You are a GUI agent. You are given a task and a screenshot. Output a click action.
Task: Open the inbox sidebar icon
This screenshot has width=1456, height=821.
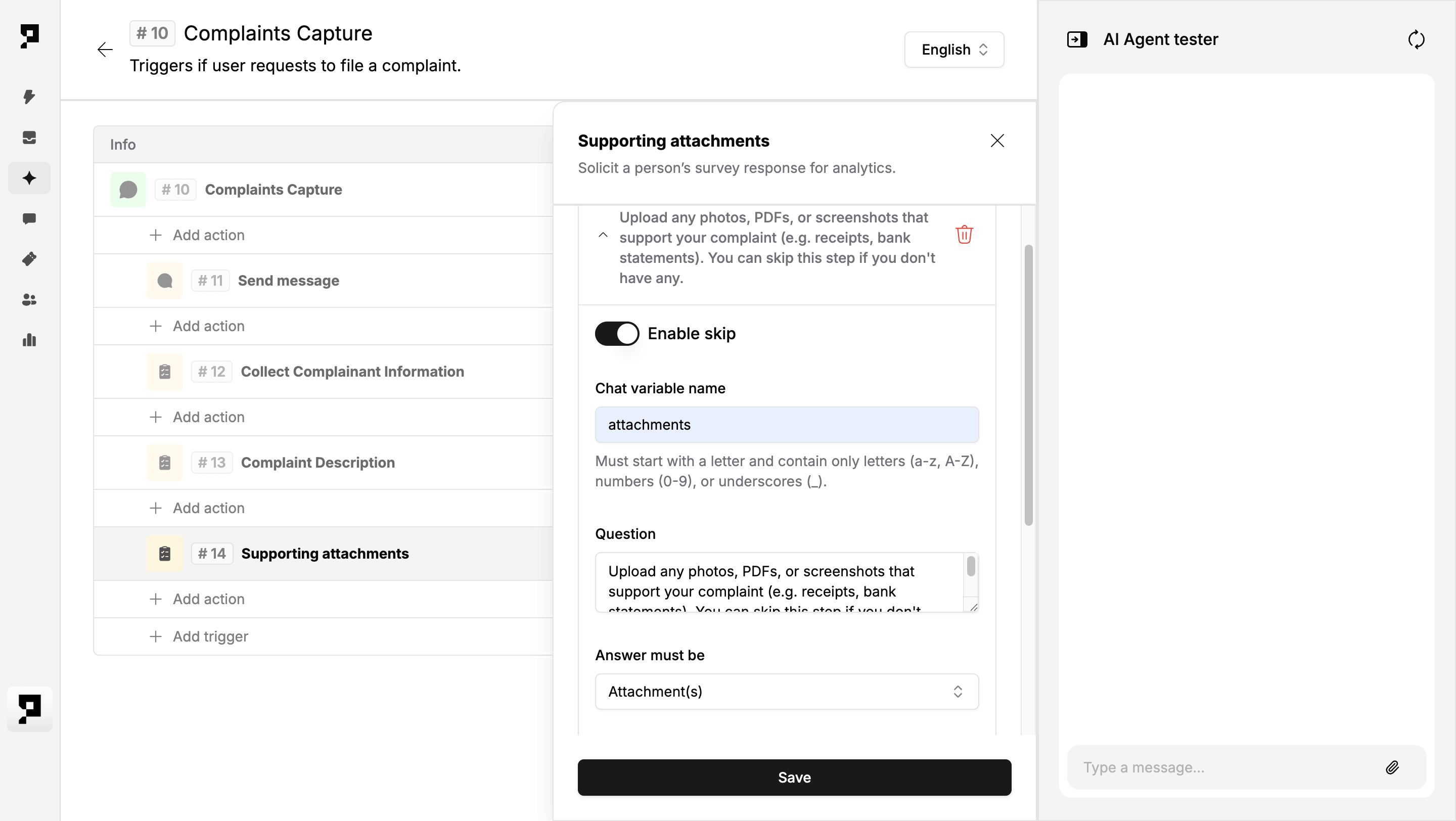coord(29,138)
